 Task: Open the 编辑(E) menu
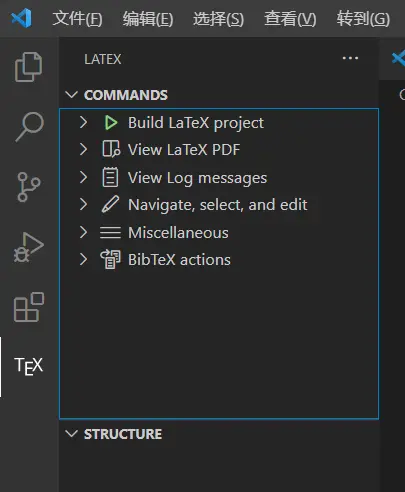(x=148, y=18)
